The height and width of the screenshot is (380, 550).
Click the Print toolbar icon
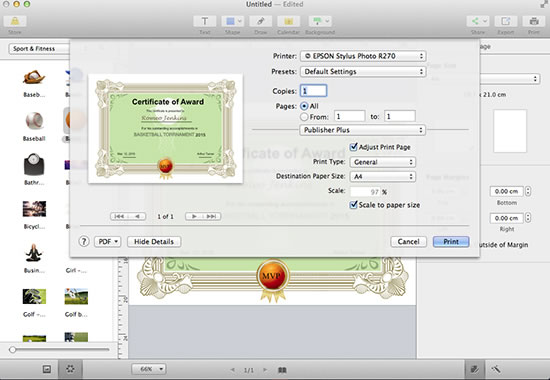534,21
